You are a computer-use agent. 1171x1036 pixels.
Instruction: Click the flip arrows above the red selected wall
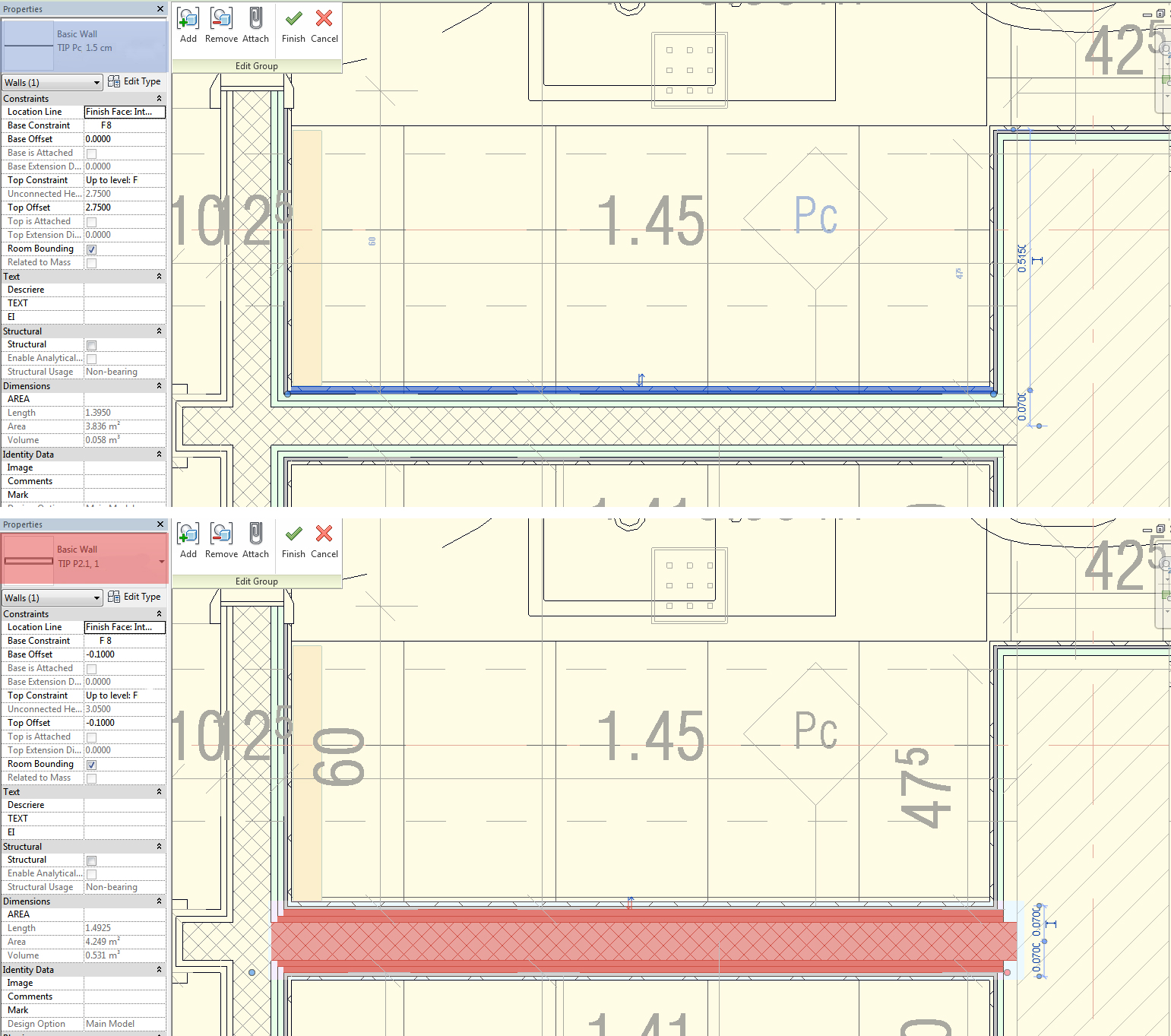(x=630, y=903)
